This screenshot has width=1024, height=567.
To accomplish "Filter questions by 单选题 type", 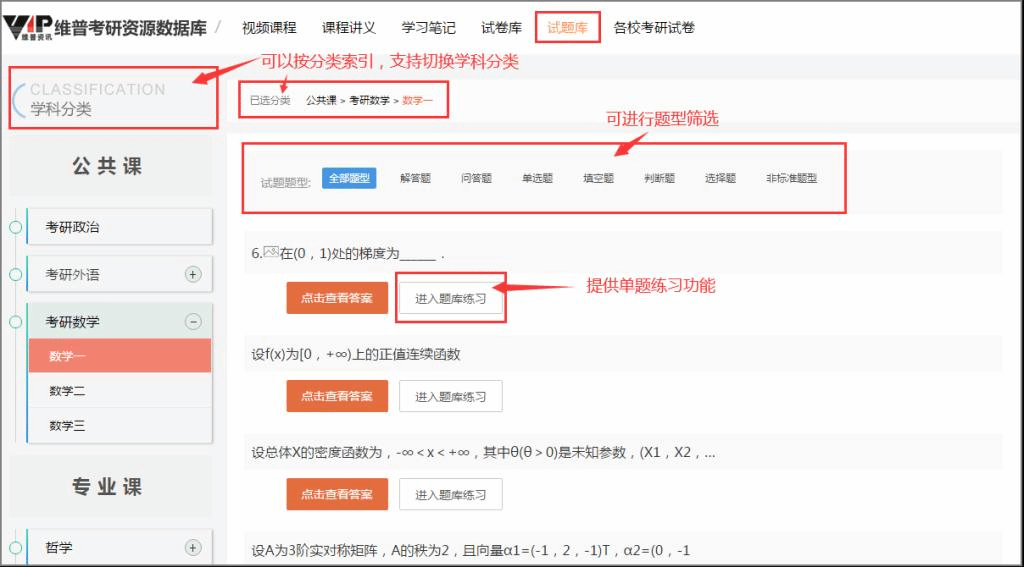I will coord(537,178).
